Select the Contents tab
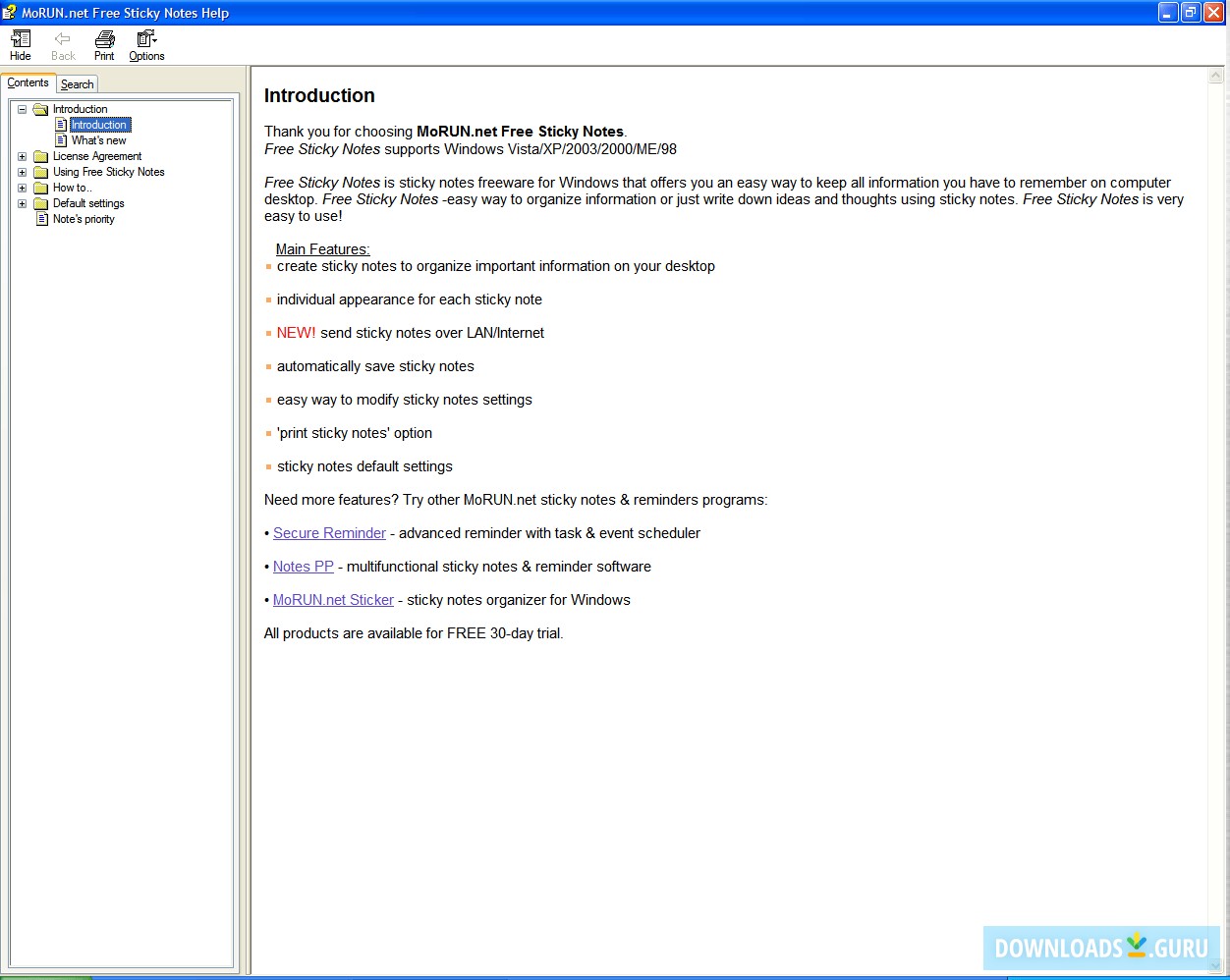This screenshot has height=980, width=1230. [x=28, y=83]
